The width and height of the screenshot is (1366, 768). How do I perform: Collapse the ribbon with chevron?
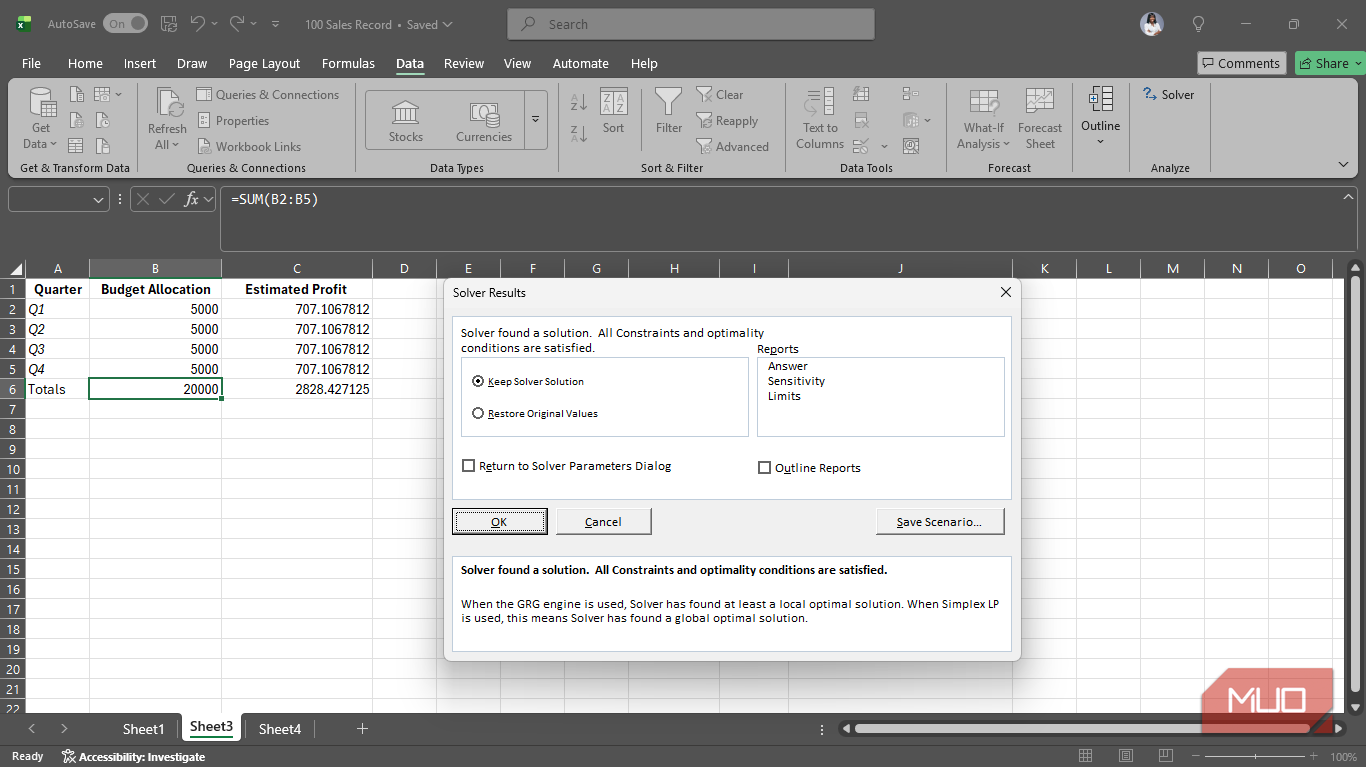point(1344,164)
